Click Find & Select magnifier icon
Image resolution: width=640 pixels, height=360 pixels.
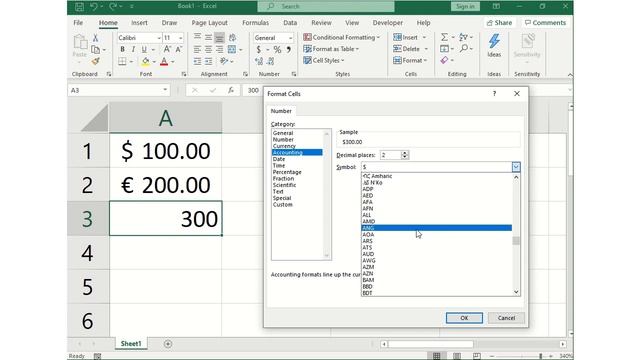pyautogui.click(x=464, y=49)
